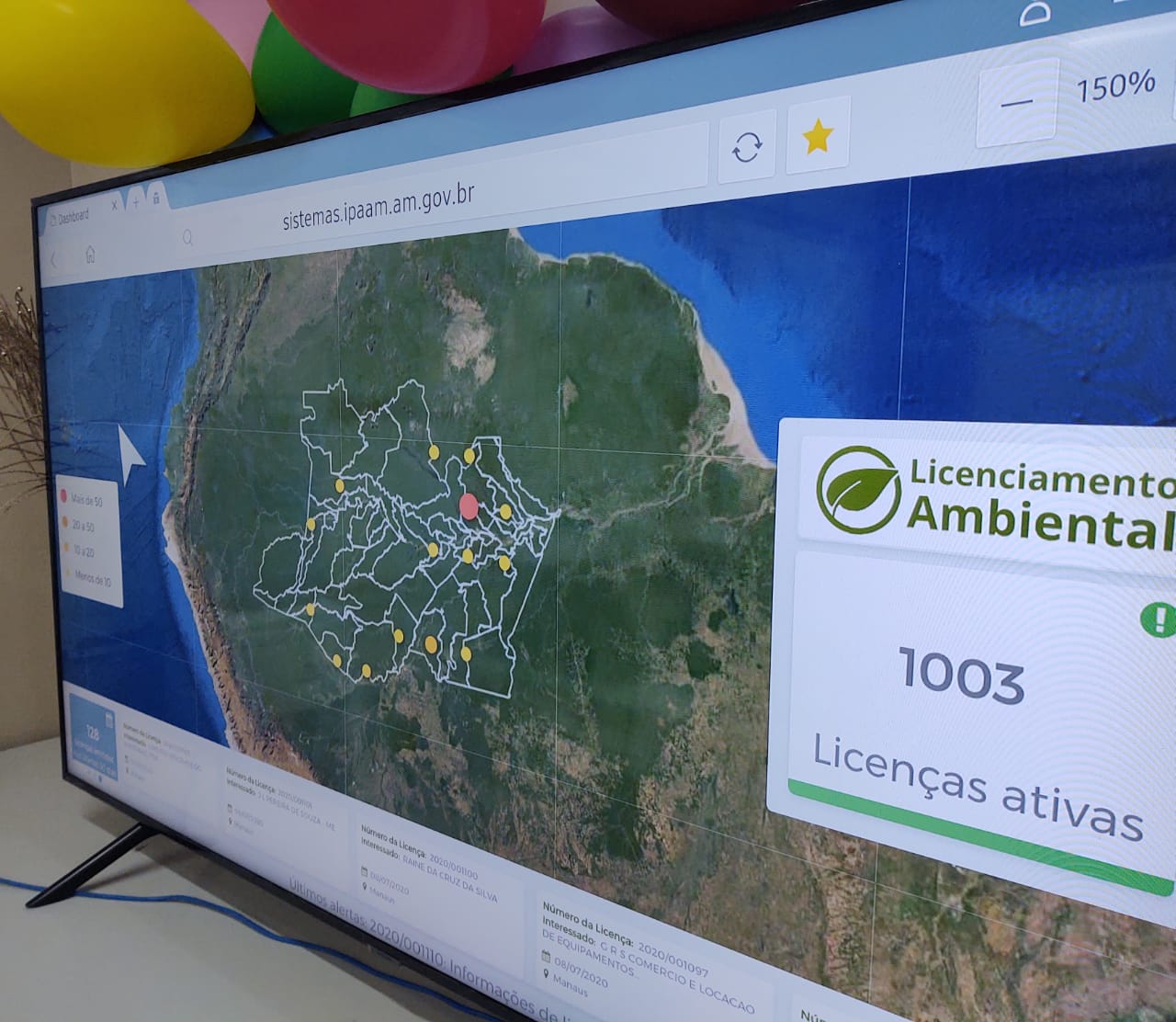Open a new browser tab with plus
The width and height of the screenshot is (1176, 1022).
tap(135, 201)
